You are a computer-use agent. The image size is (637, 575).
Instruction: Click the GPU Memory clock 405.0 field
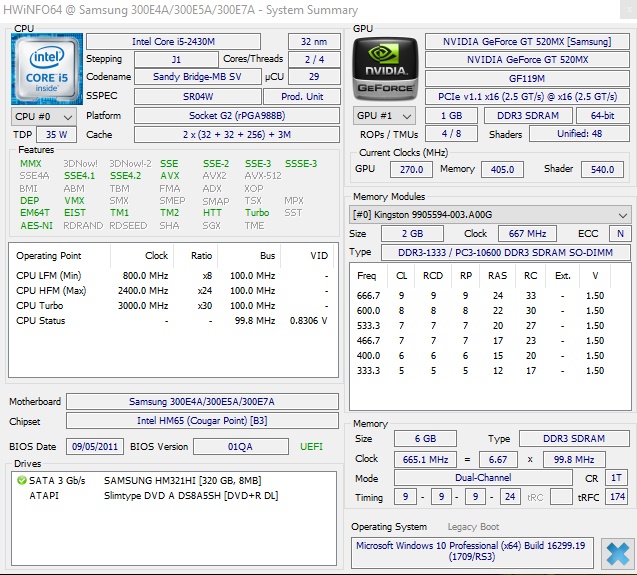pyautogui.click(x=502, y=169)
